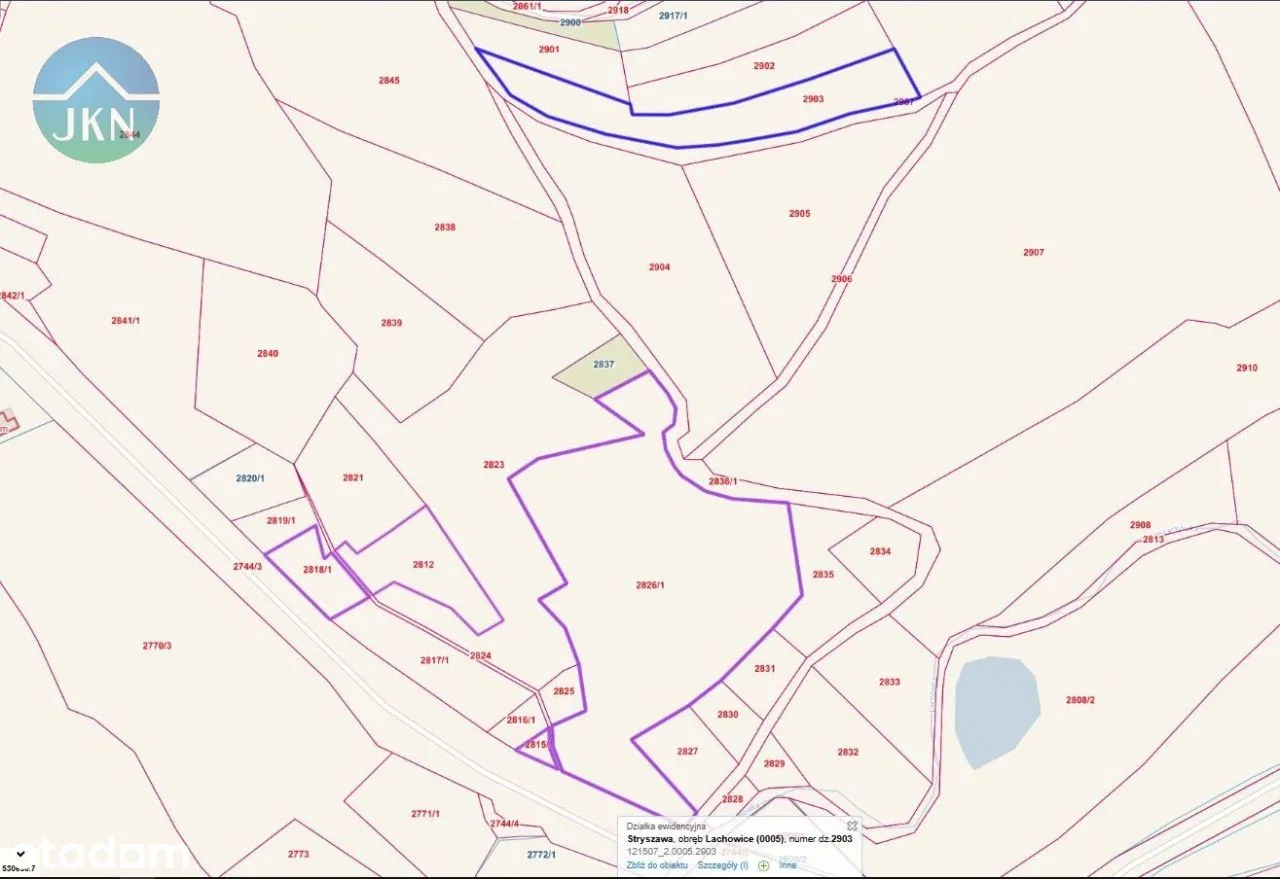This screenshot has height=879, width=1280.
Task: Click the 'Zbliż do obiektu' link
Action: pyautogui.click(x=657, y=865)
